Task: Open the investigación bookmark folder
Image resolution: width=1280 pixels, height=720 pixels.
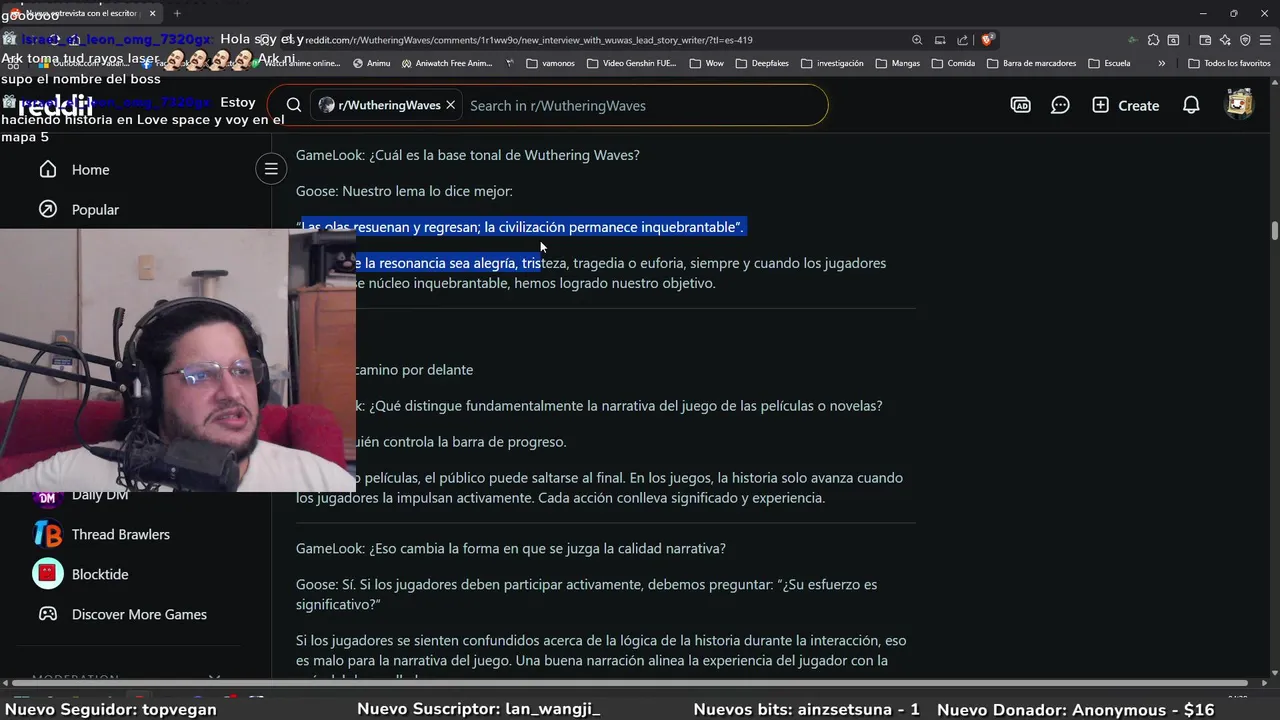Action: pyautogui.click(x=831, y=63)
